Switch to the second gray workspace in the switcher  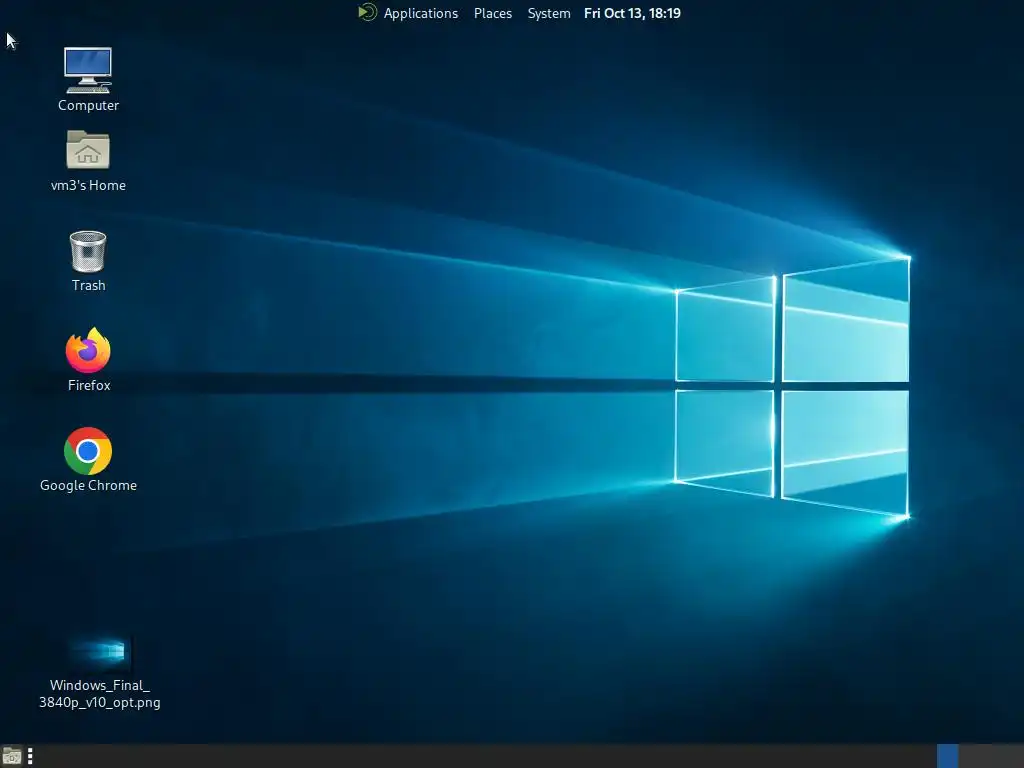point(969,756)
